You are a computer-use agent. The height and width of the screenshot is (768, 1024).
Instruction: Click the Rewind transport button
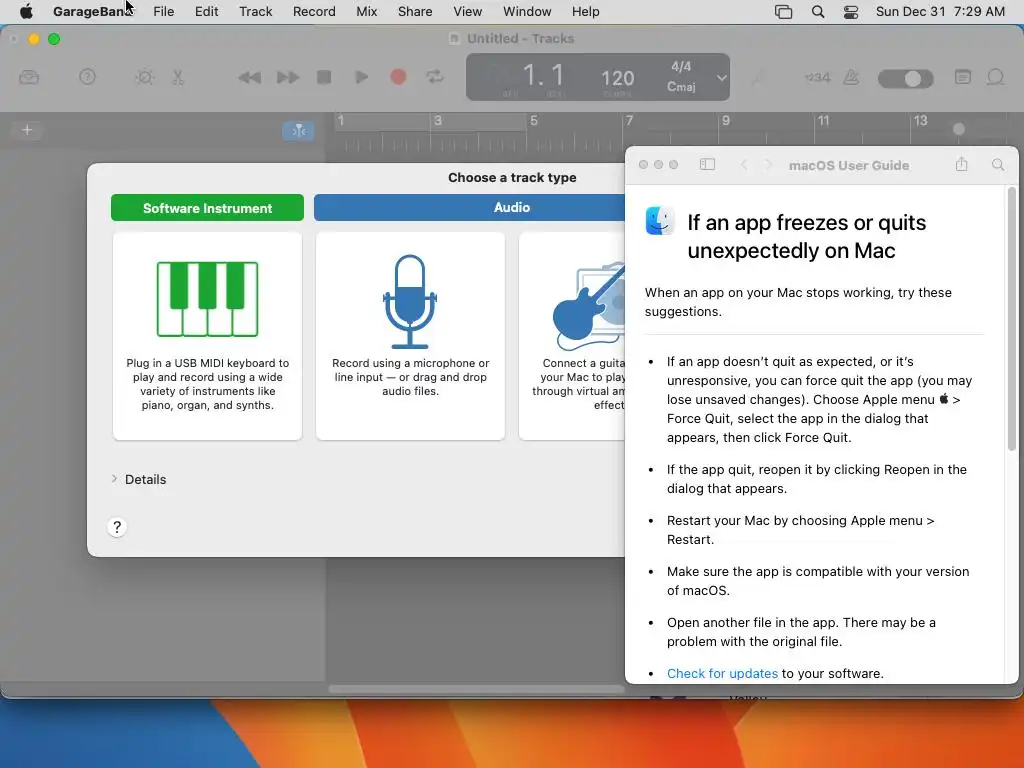(249, 78)
